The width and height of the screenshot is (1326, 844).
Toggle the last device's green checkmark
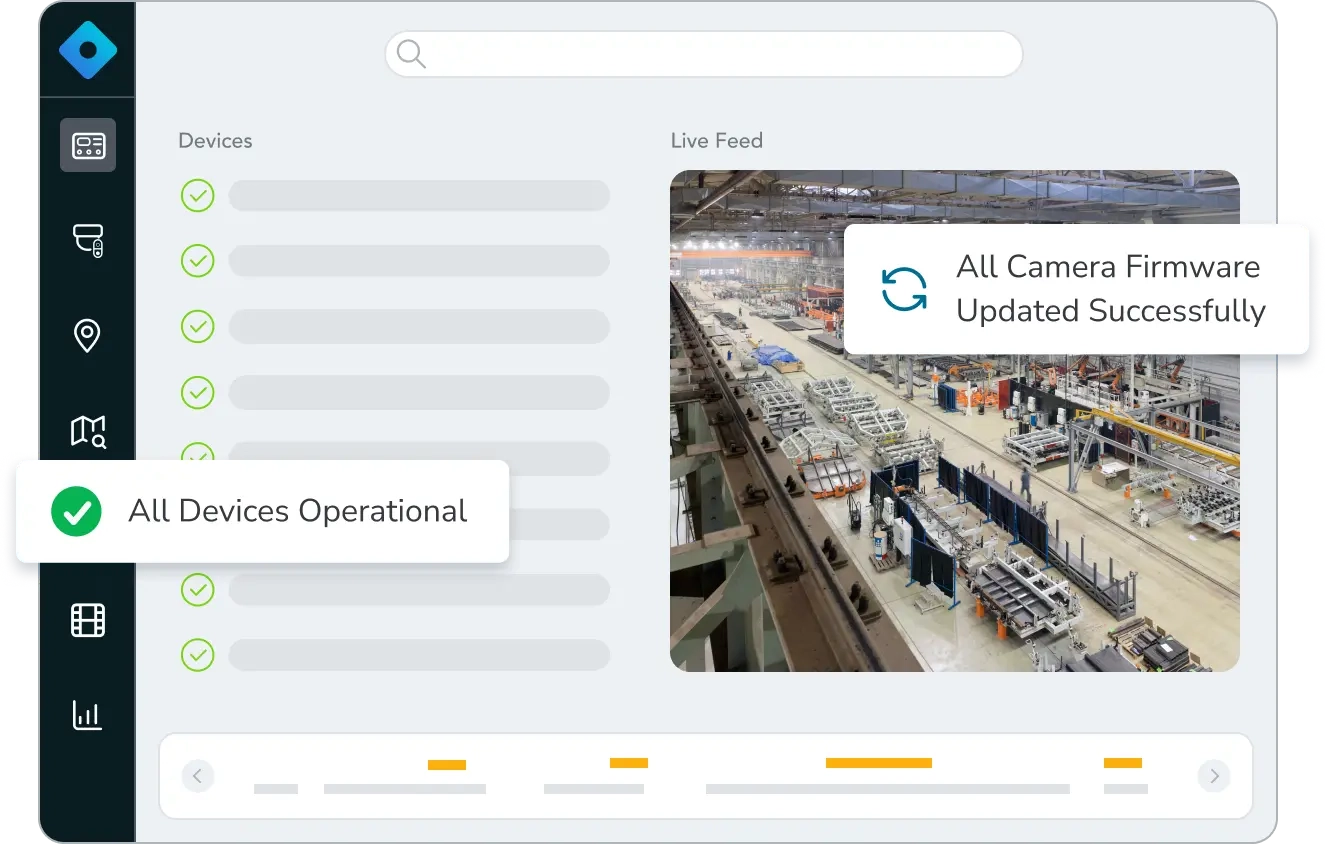tap(198, 655)
